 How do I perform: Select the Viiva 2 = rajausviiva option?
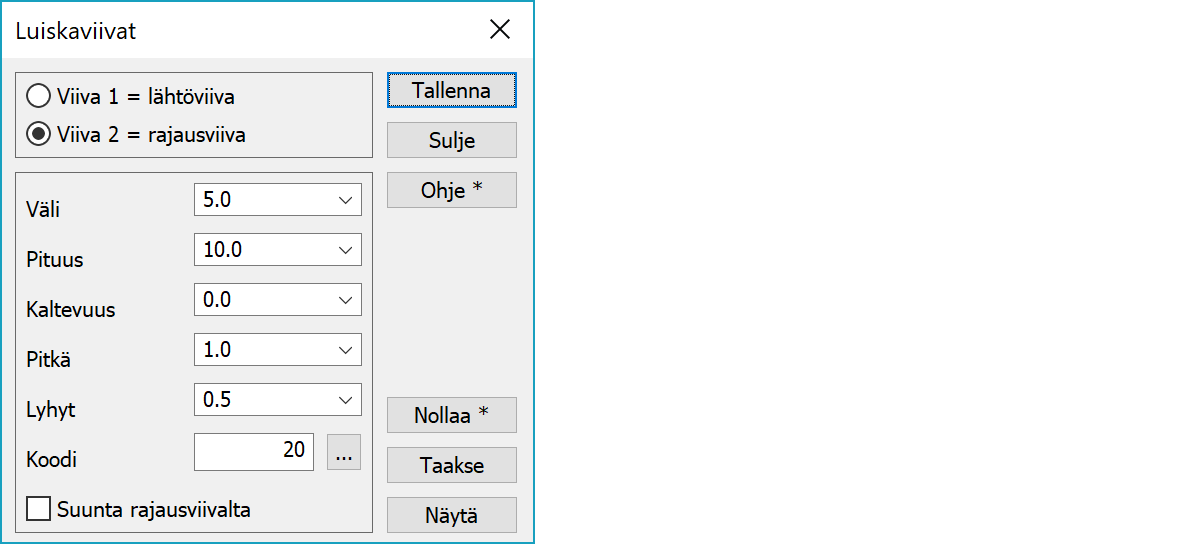coord(40,135)
